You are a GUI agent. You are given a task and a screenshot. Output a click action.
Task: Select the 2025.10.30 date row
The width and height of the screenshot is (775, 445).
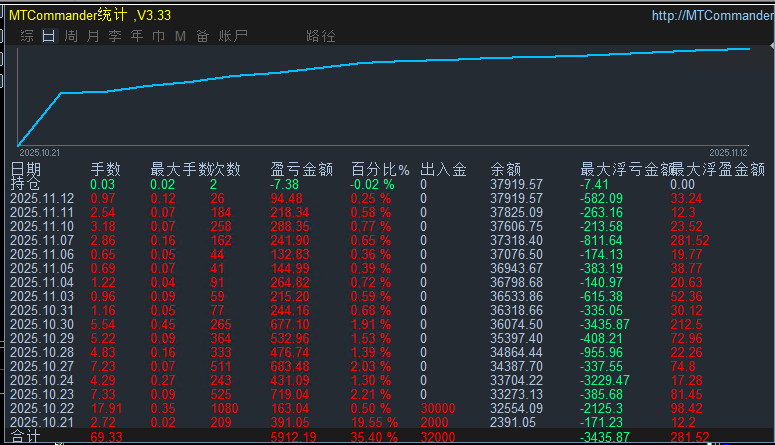[42, 324]
